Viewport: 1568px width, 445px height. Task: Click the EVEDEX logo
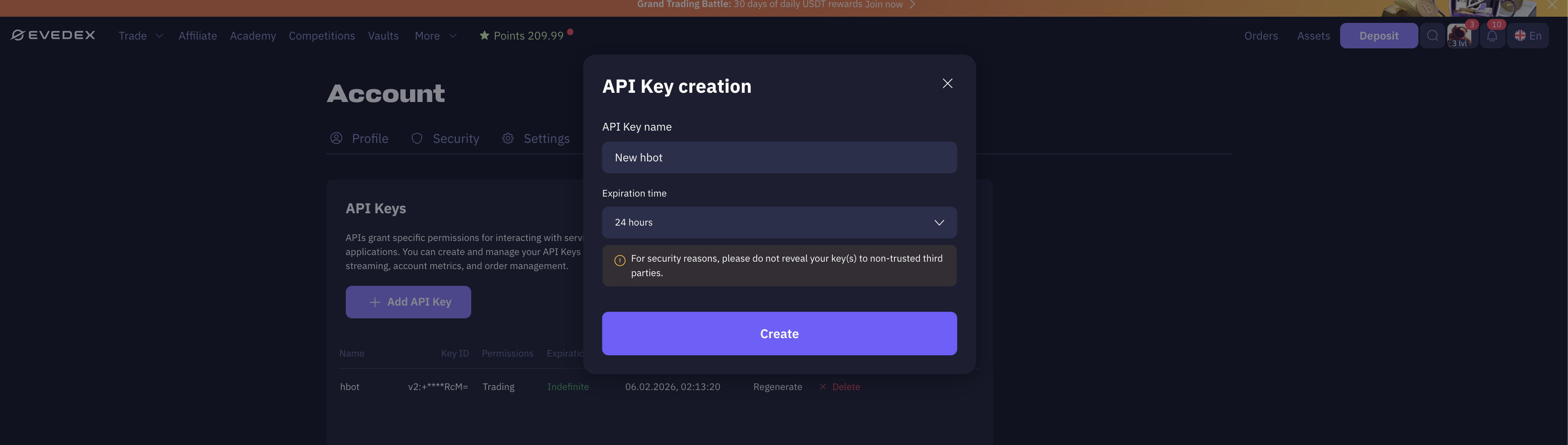[x=53, y=35]
